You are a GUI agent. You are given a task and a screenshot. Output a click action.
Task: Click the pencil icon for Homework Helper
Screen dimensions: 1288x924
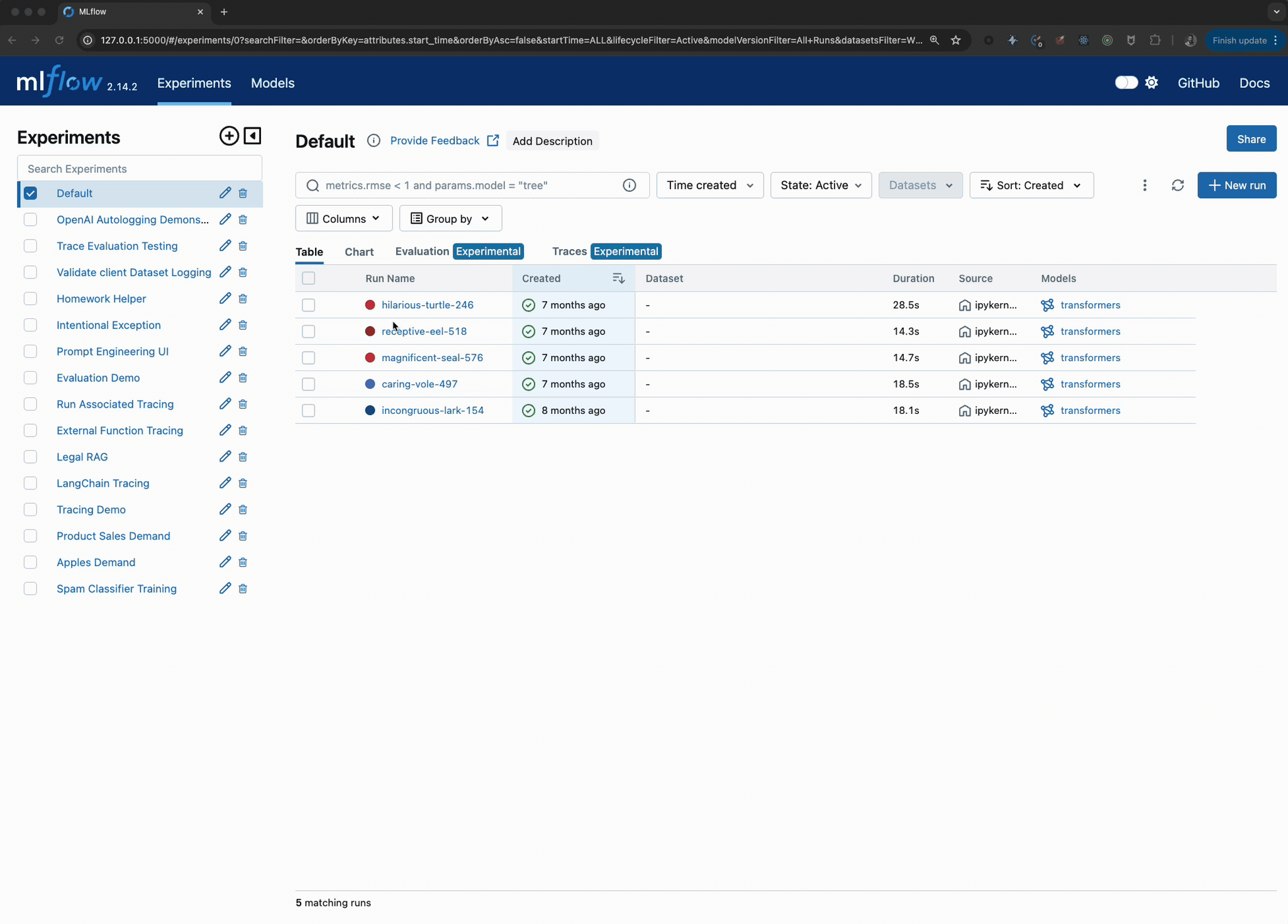pyautogui.click(x=225, y=298)
